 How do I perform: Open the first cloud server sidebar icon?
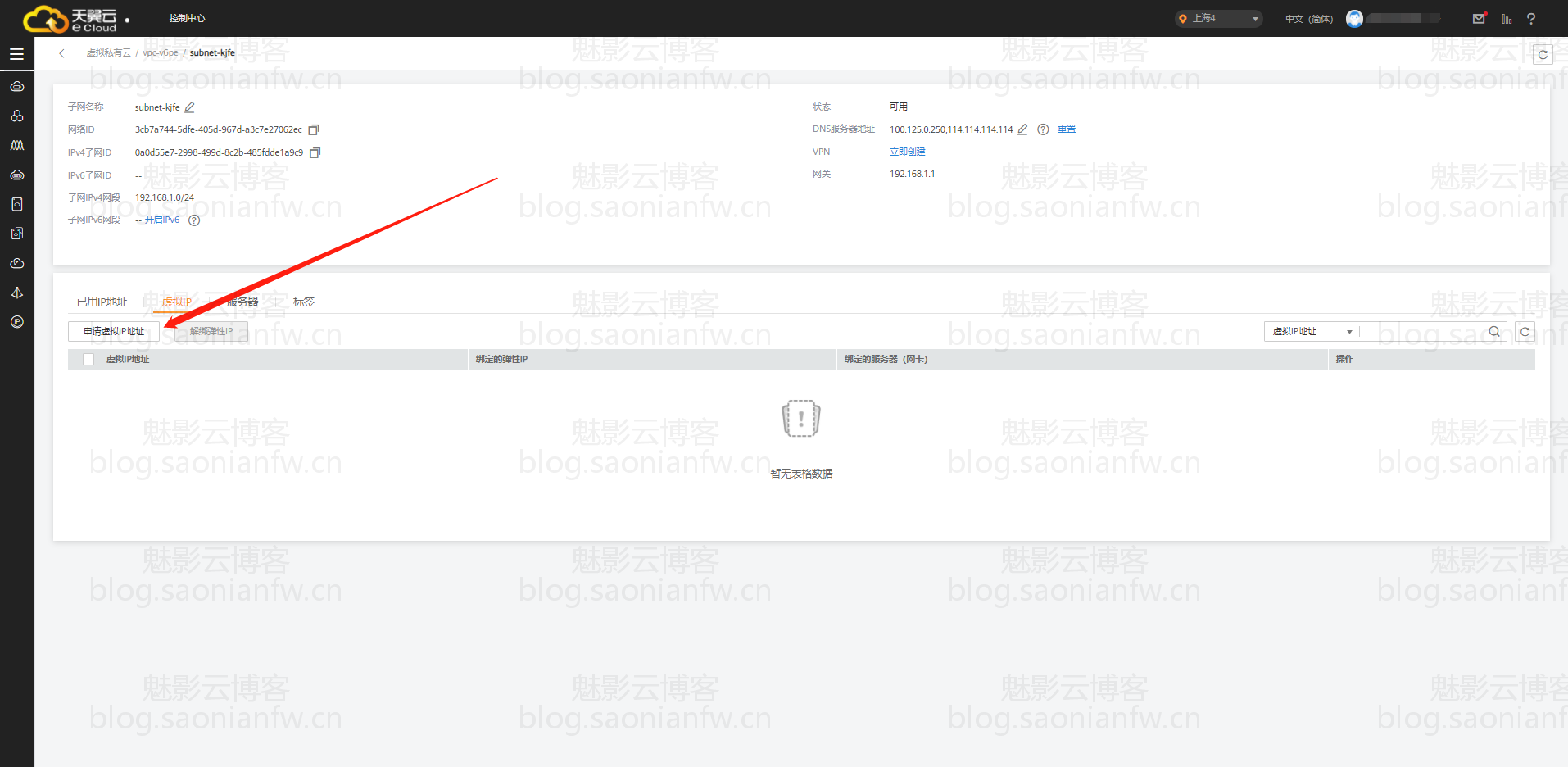(16, 86)
